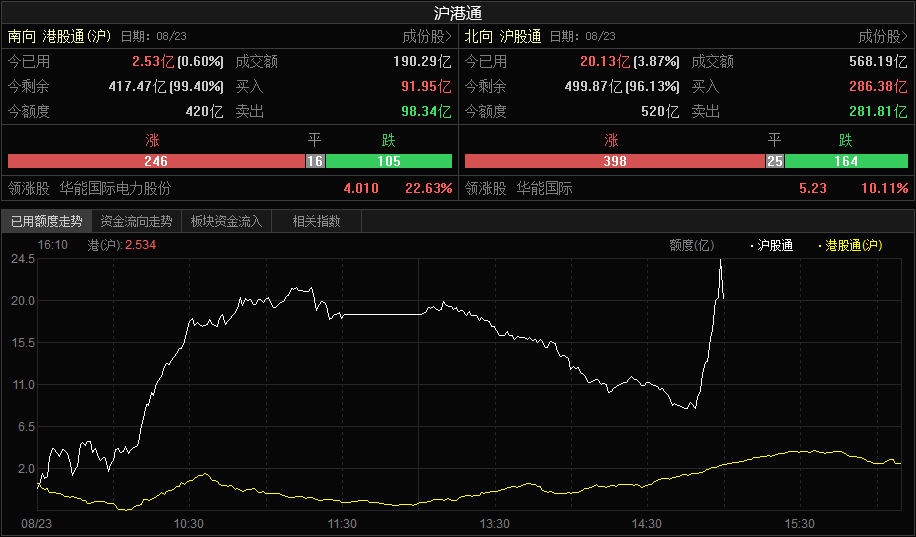Toggle the white 沪股通 legend item
This screenshot has height=537, width=916.
pyautogui.click(x=772, y=245)
